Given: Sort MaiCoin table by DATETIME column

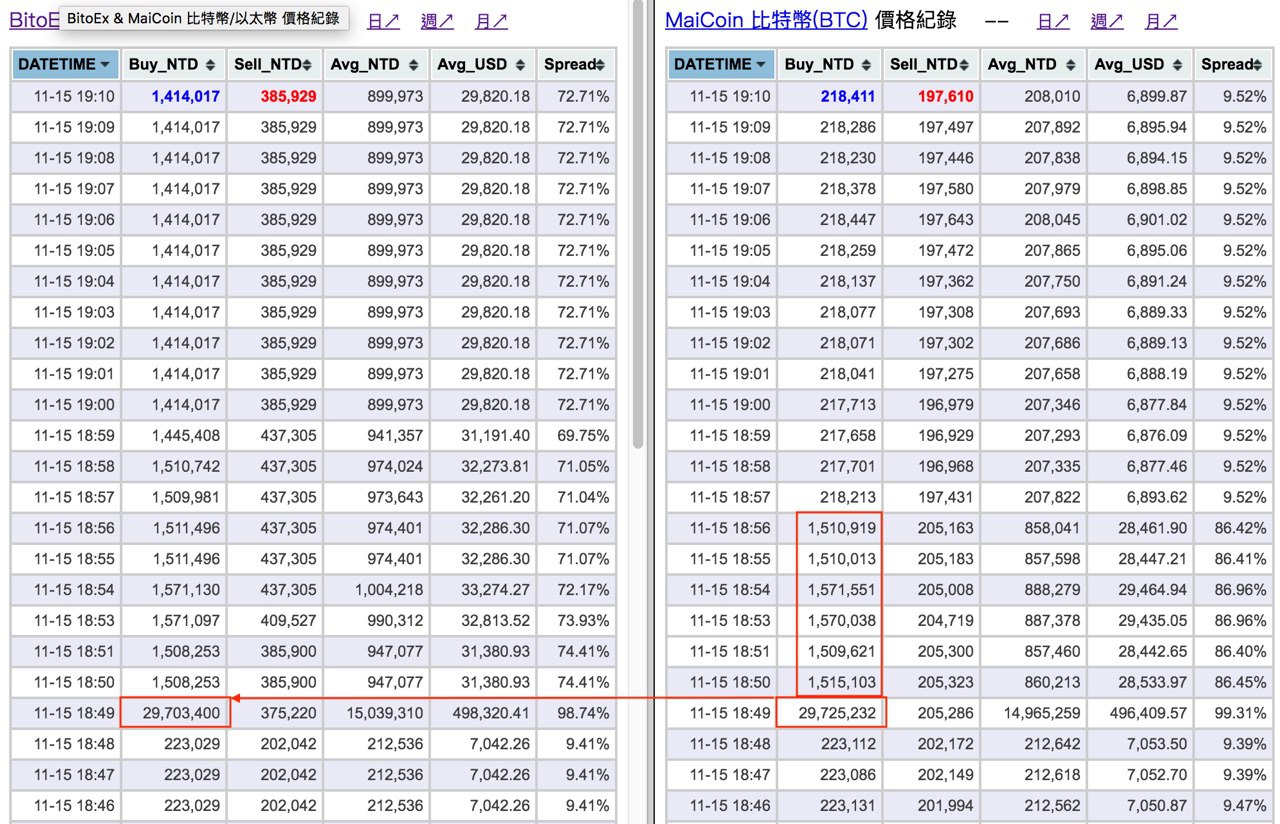Looking at the screenshot, I should (x=722, y=65).
